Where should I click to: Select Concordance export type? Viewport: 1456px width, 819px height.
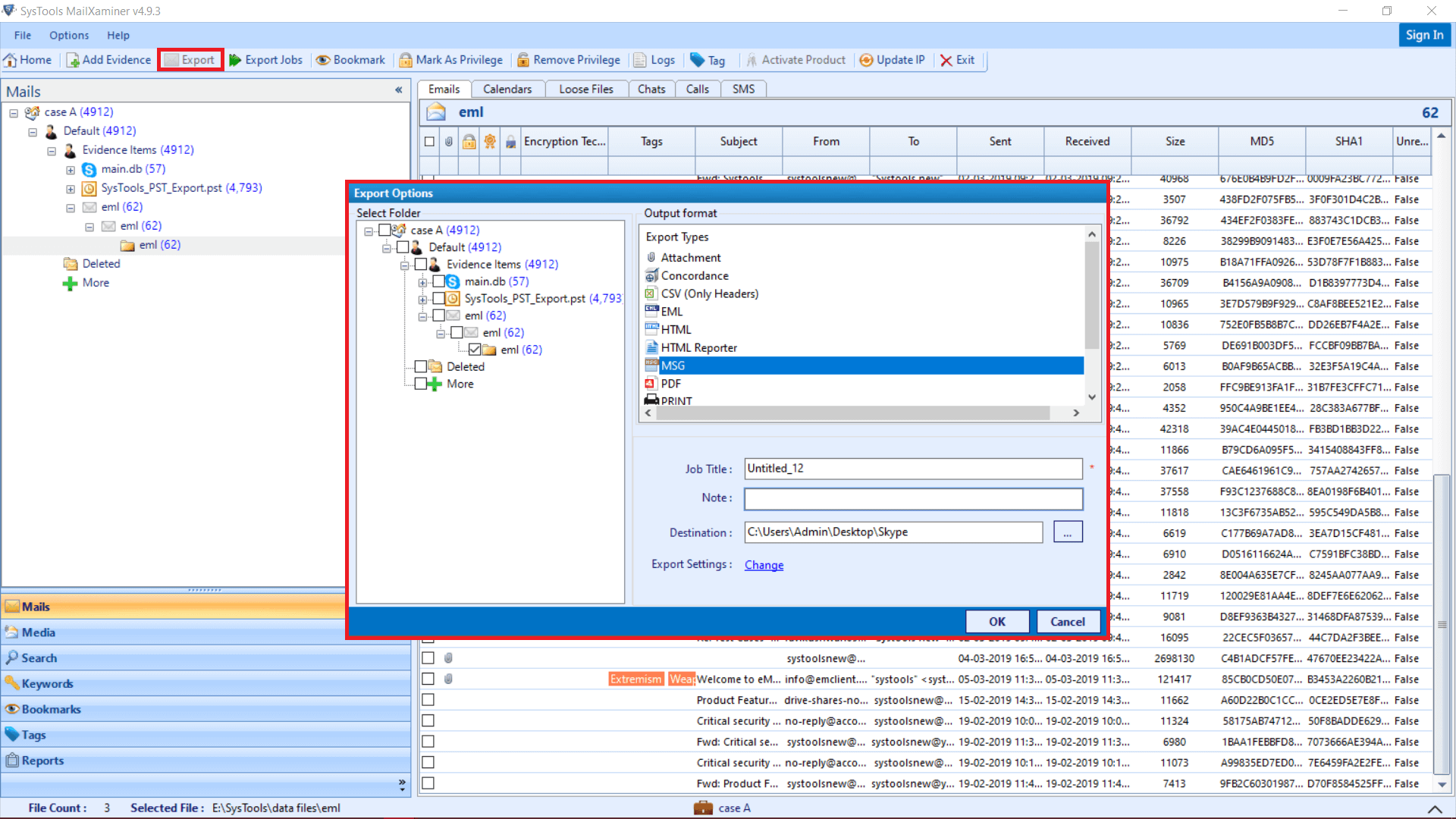(x=695, y=276)
